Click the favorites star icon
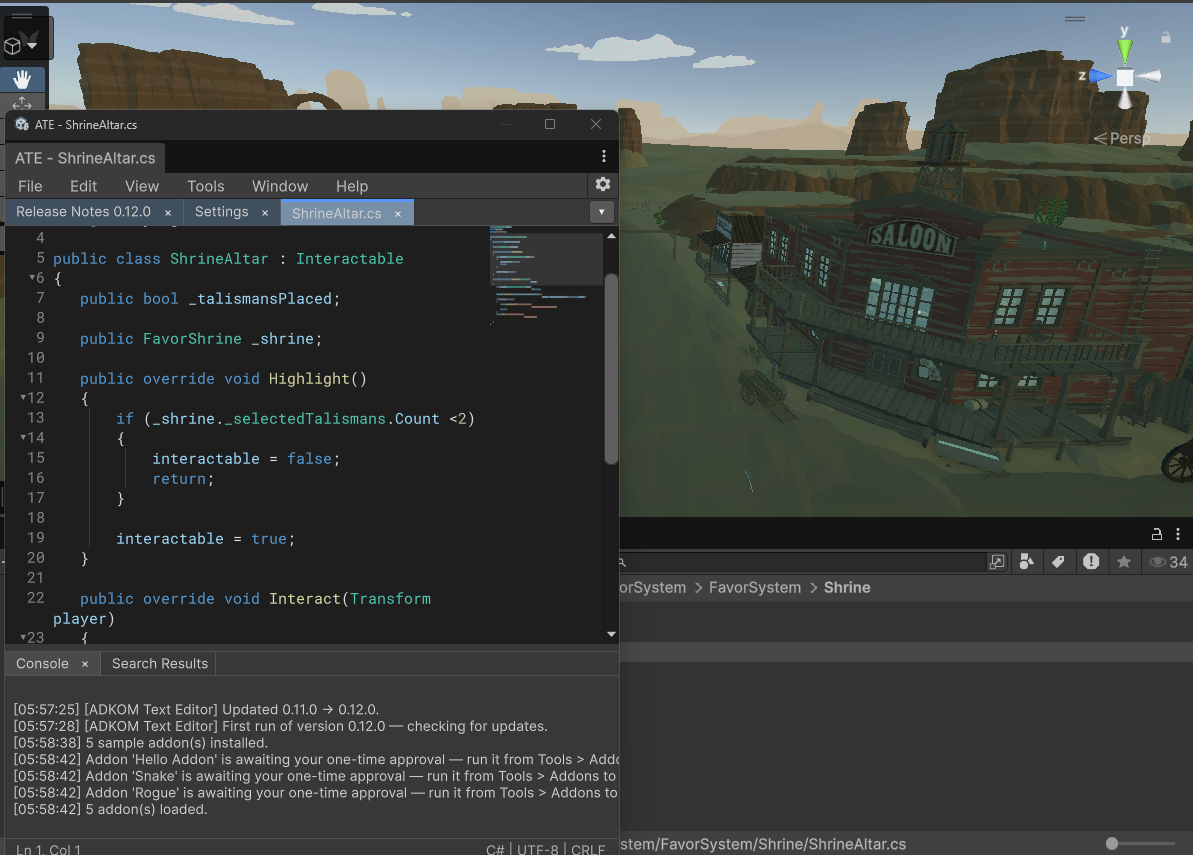Image resolution: width=1193 pixels, height=855 pixels. pos(1124,562)
